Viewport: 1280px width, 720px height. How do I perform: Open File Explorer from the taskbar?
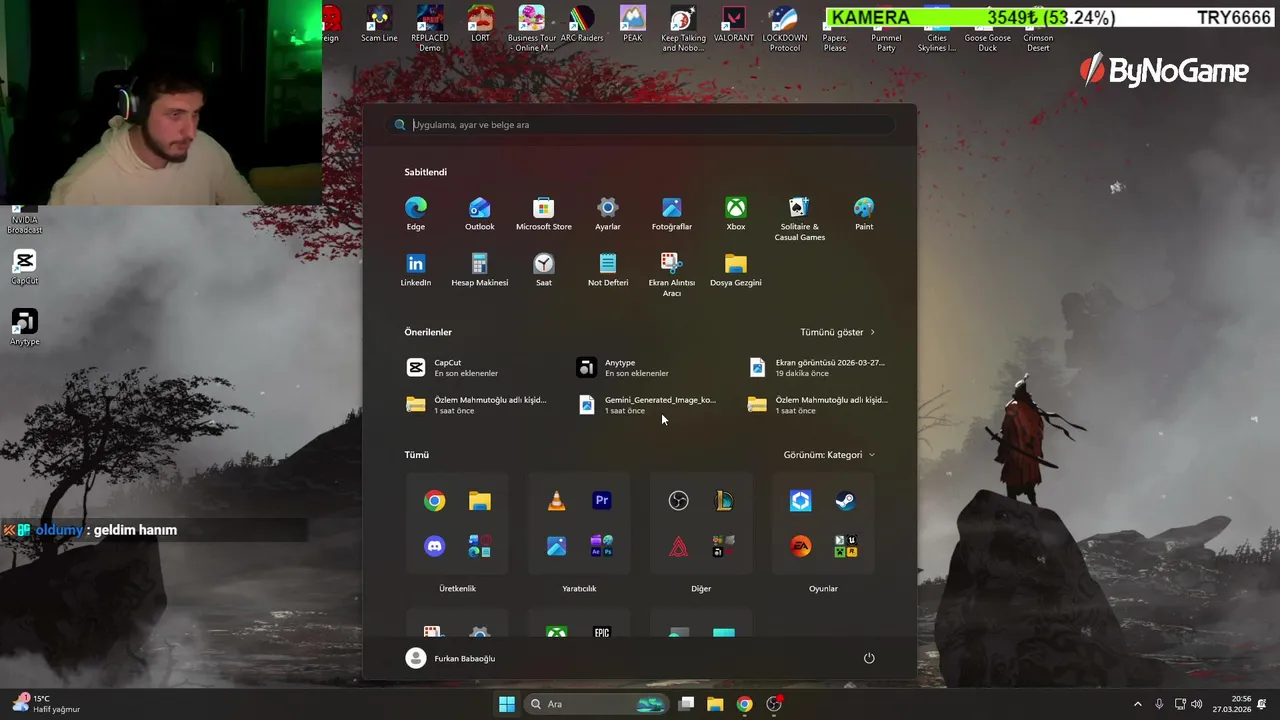tap(715, 704)
